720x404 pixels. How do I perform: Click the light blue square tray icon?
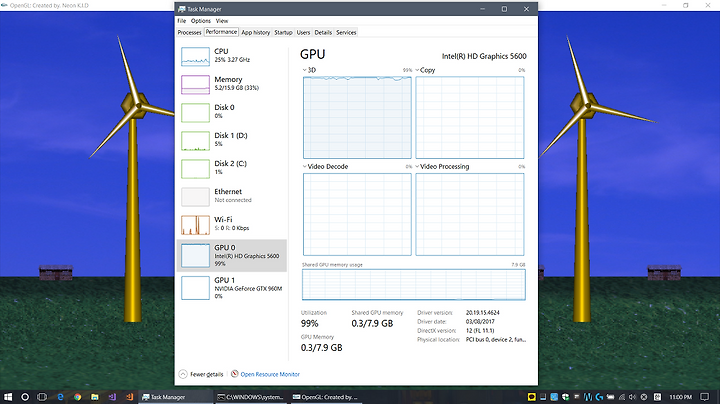tap(554, 397)
